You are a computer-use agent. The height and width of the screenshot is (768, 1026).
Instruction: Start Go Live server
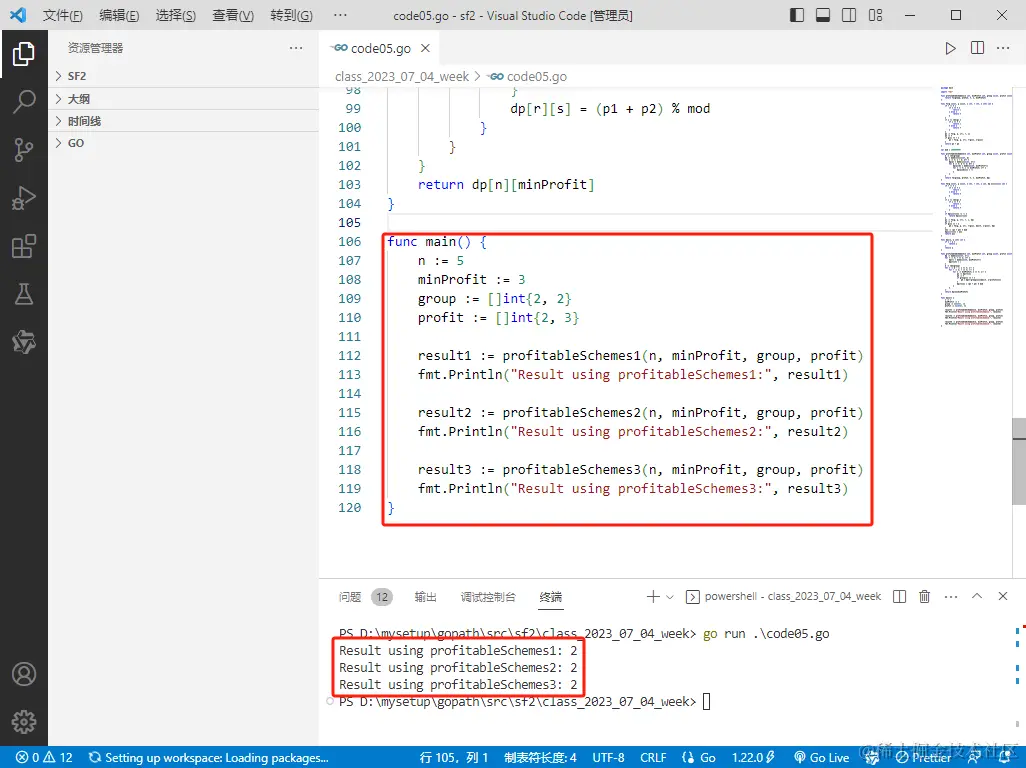click(x=821, y=758)
